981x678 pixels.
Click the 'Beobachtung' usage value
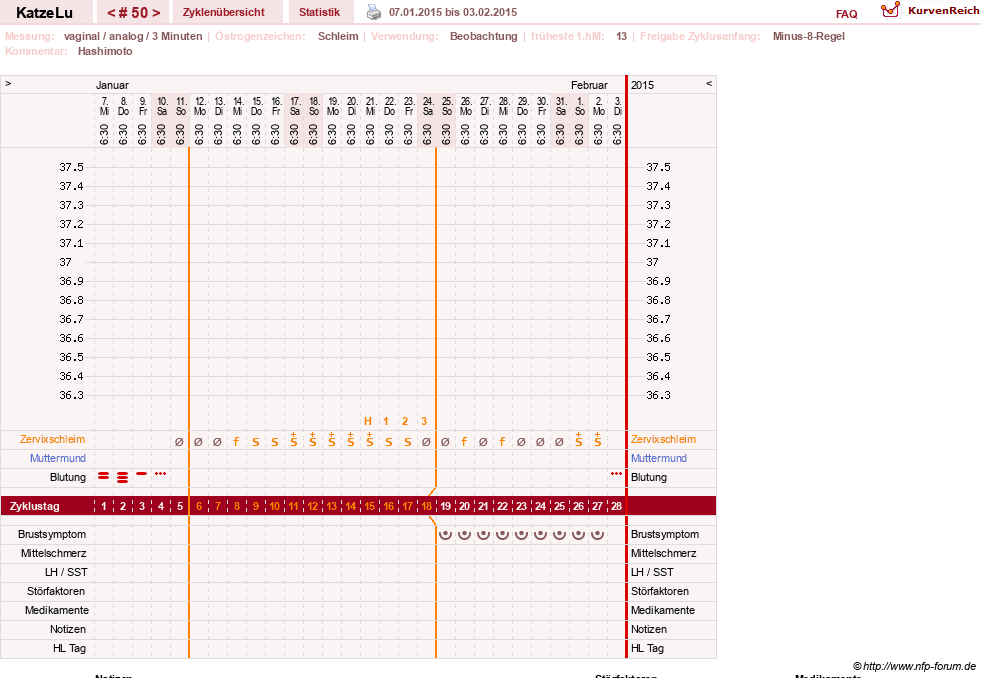[x=484, y=36]
